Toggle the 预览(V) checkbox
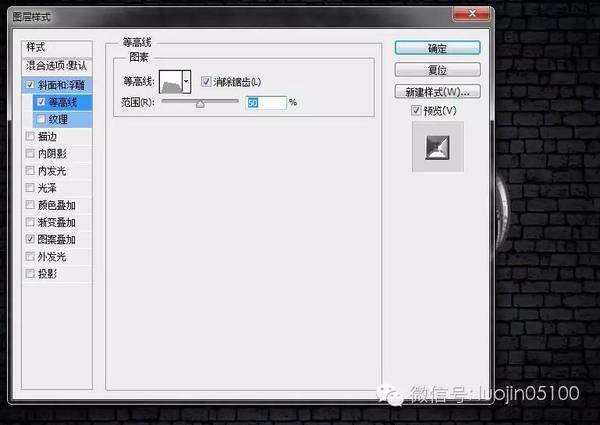The image size is (600, 425). 416,111
